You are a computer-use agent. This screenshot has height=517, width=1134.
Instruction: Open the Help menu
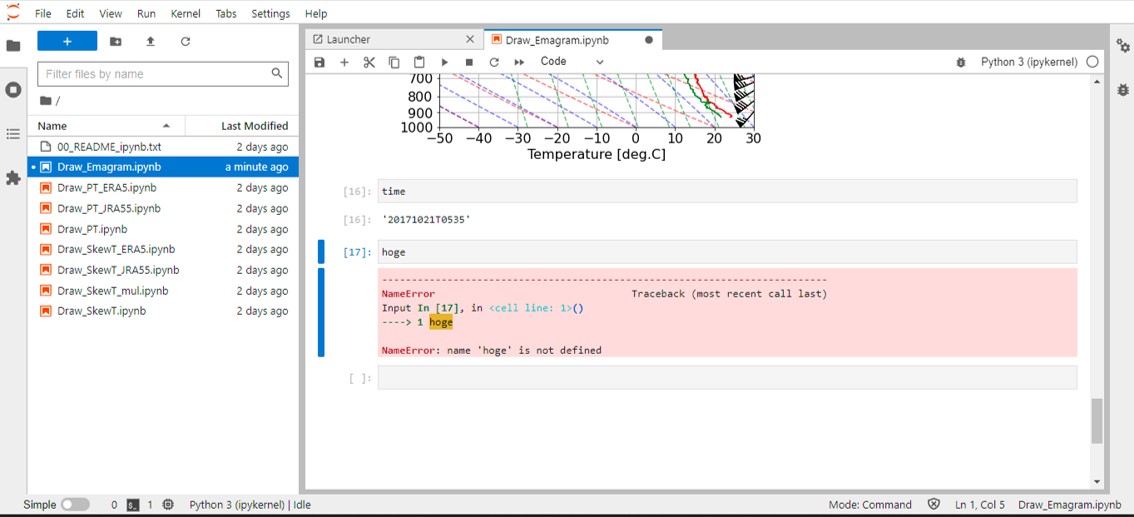point(316,14)
